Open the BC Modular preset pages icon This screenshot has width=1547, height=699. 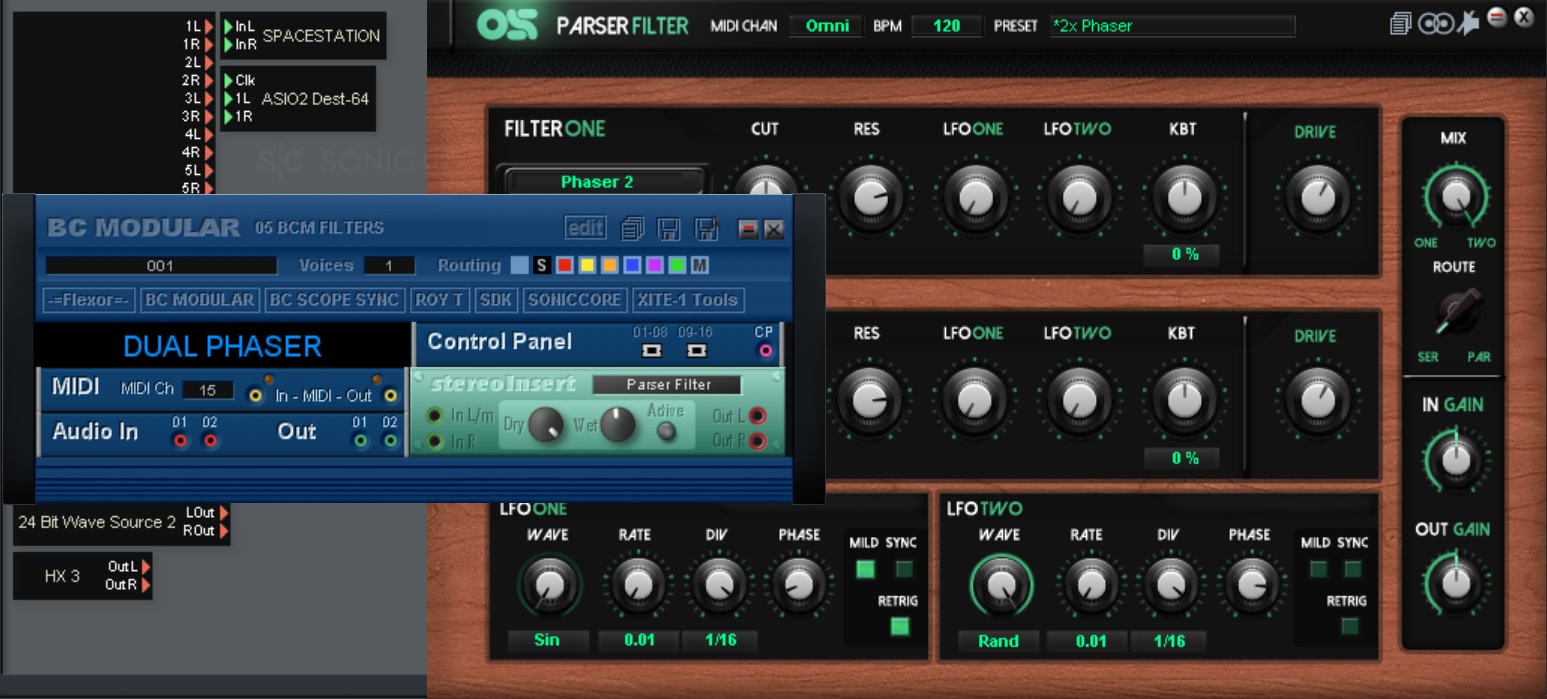(632, 229)
